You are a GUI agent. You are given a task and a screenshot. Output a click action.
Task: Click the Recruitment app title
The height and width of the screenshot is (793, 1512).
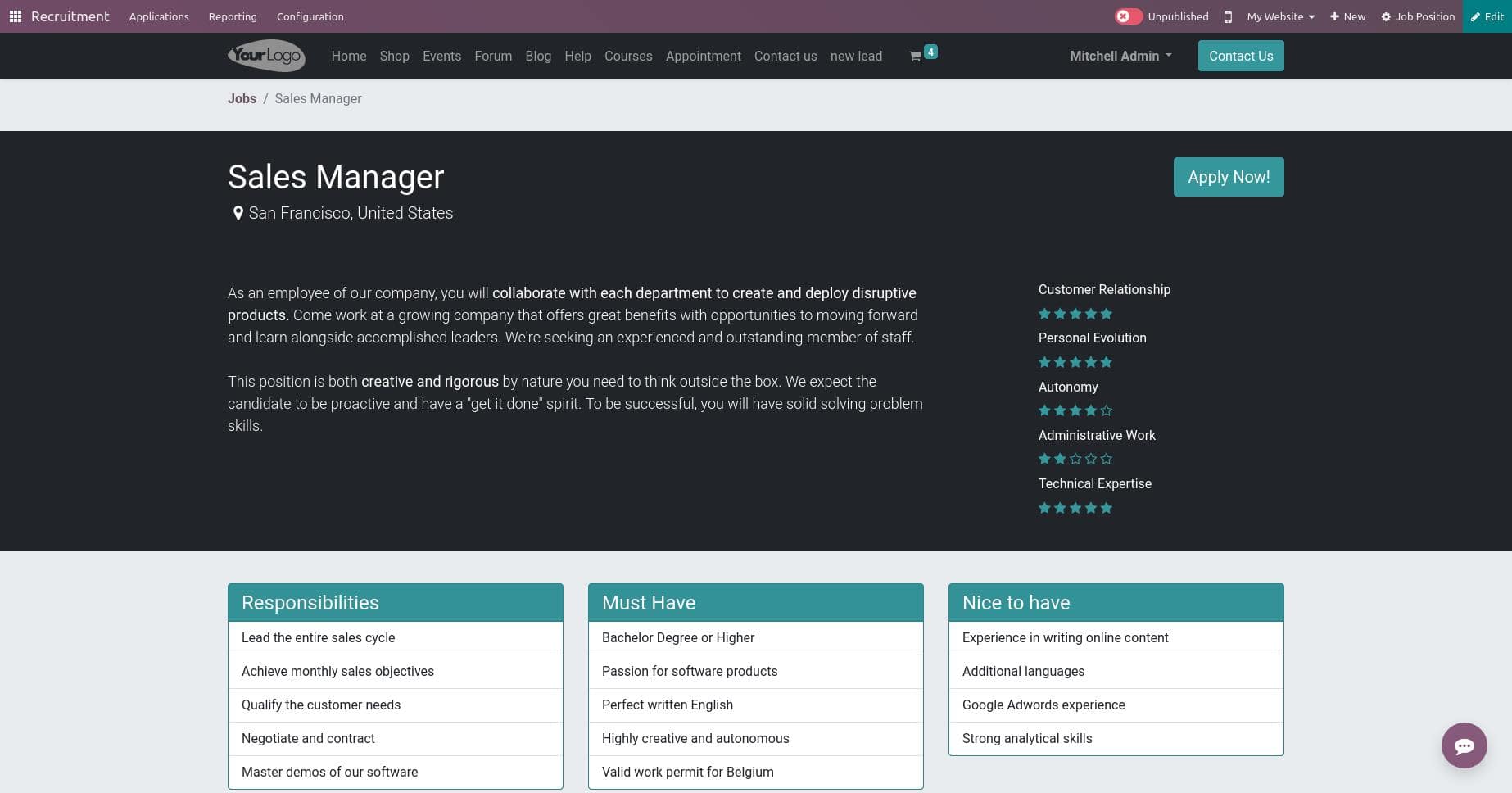pos(70,16)
